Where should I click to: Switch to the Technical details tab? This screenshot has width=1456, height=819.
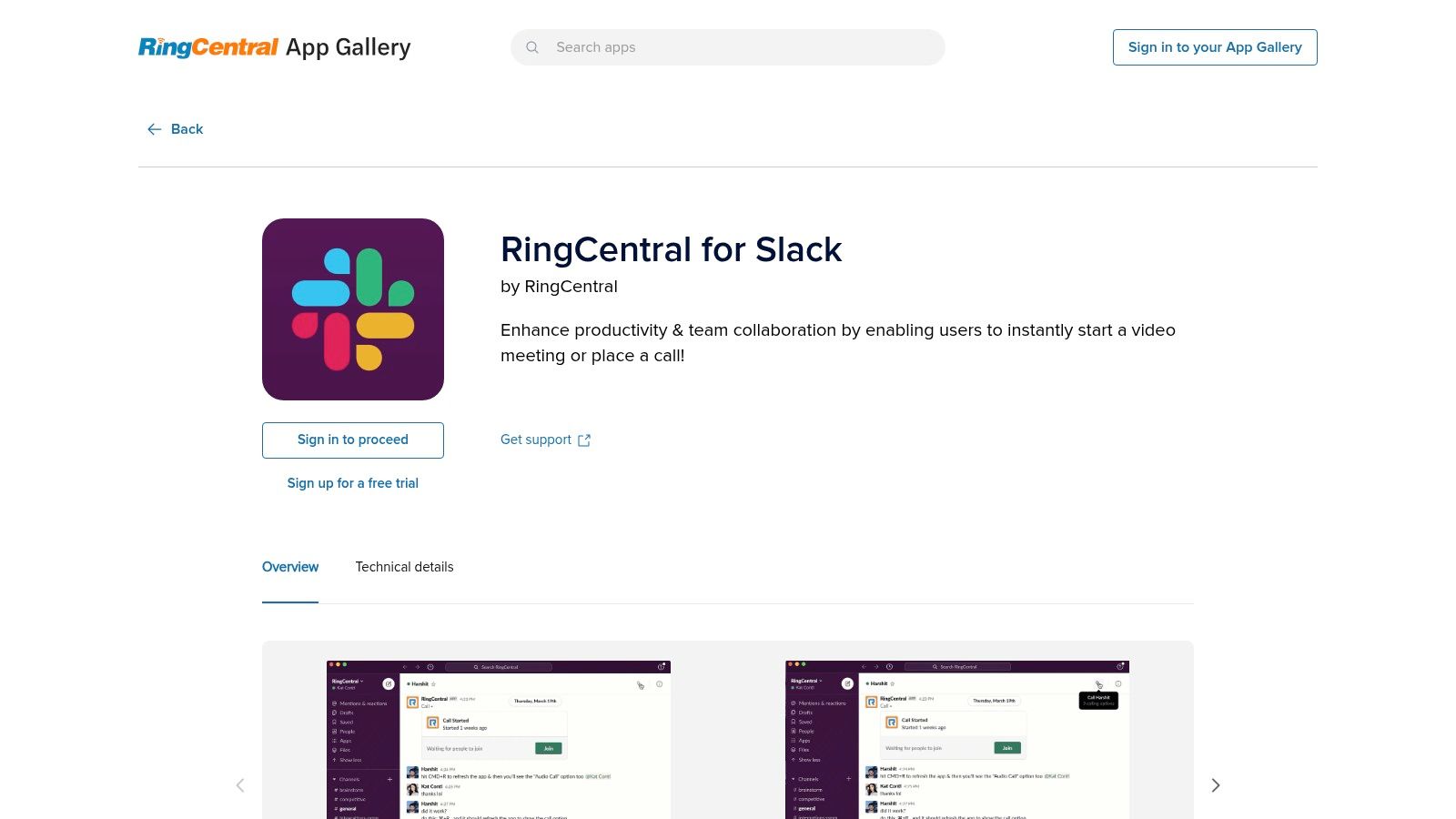[x=404, y=567]
